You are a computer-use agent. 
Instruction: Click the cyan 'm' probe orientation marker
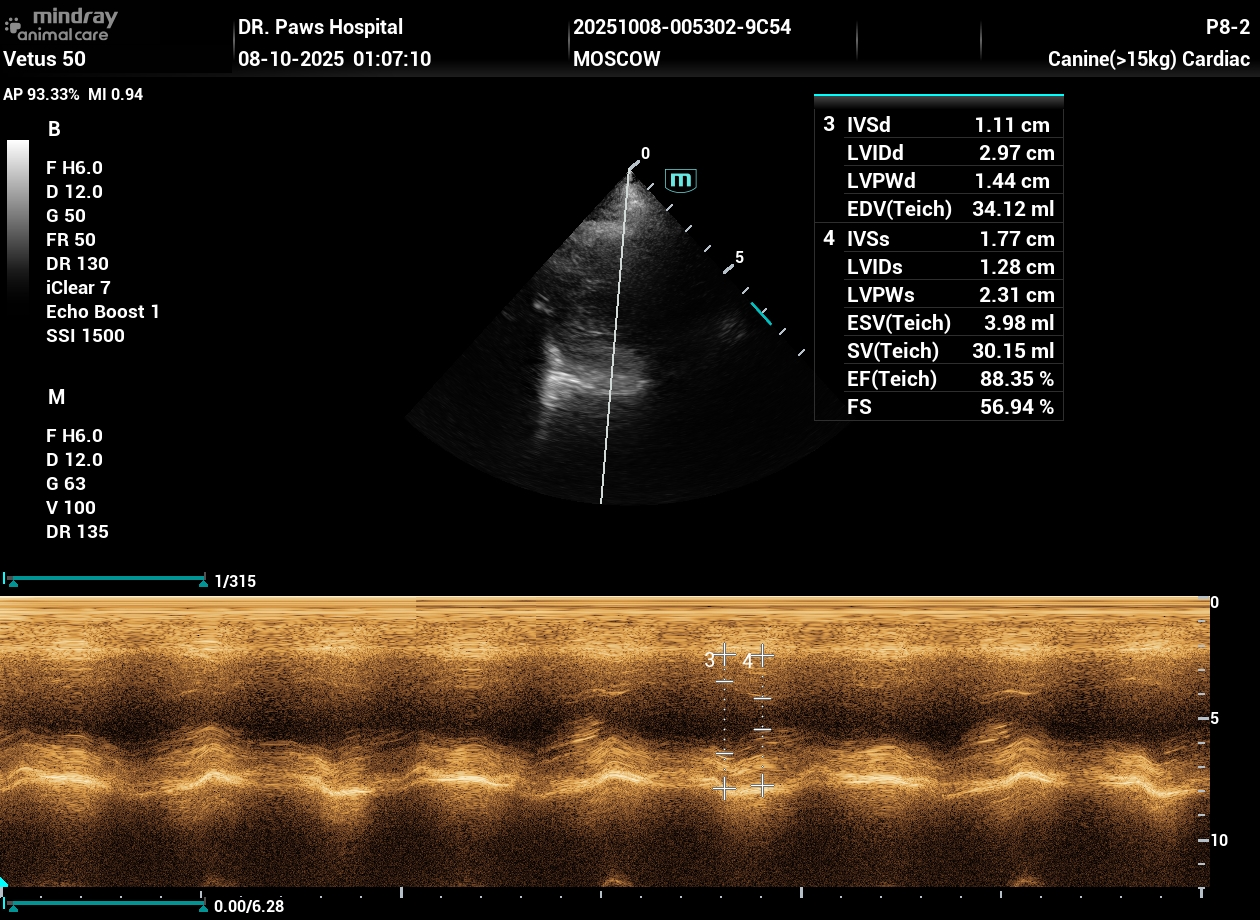click(x=681, y=180)
